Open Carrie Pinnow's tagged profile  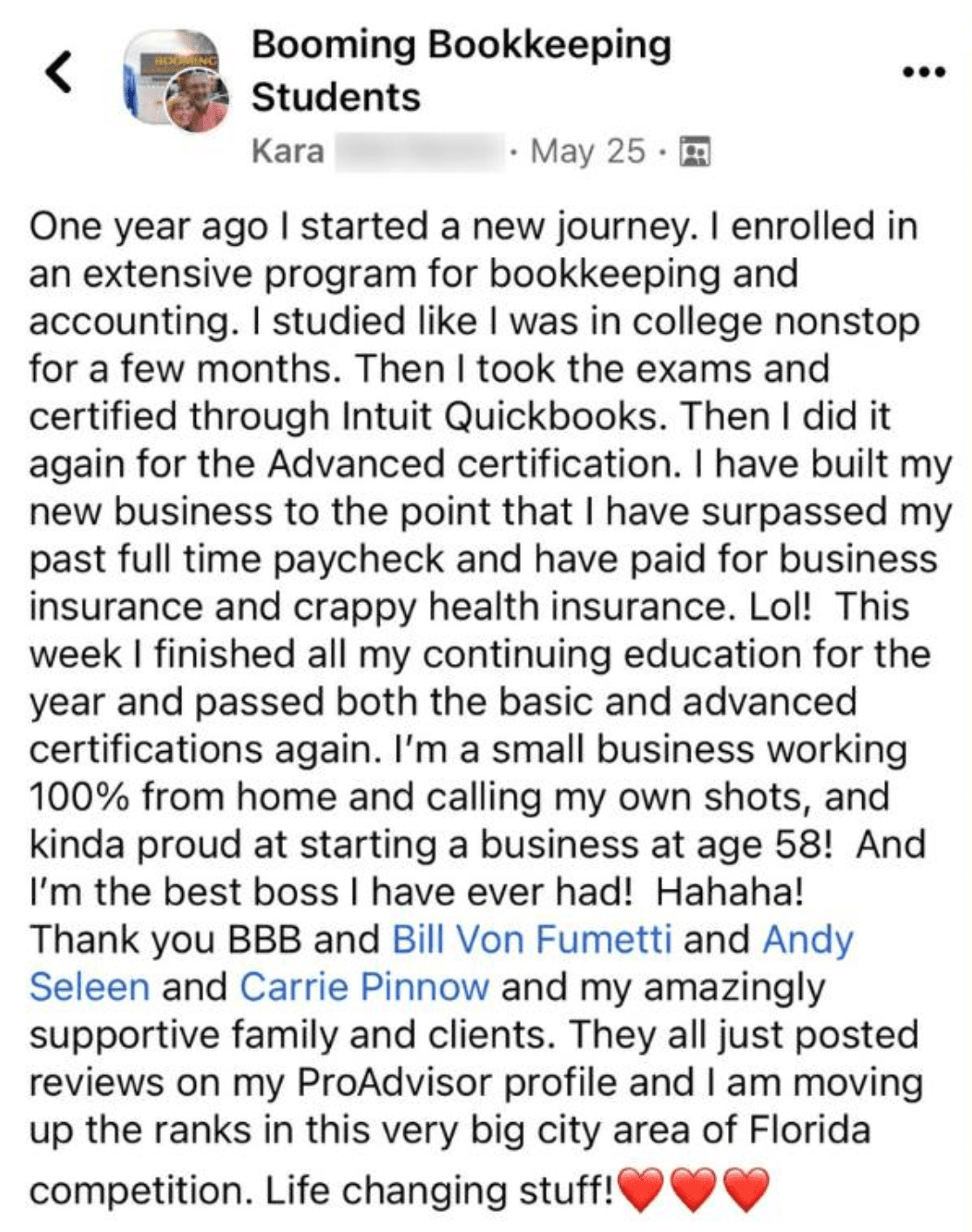point(364,987)
